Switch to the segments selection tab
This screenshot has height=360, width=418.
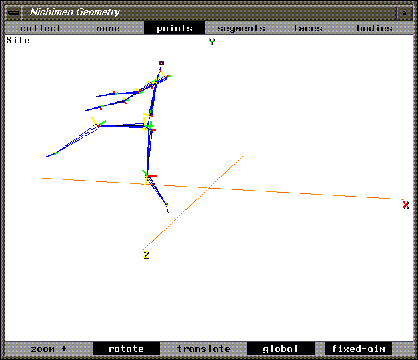pos(241,28)
